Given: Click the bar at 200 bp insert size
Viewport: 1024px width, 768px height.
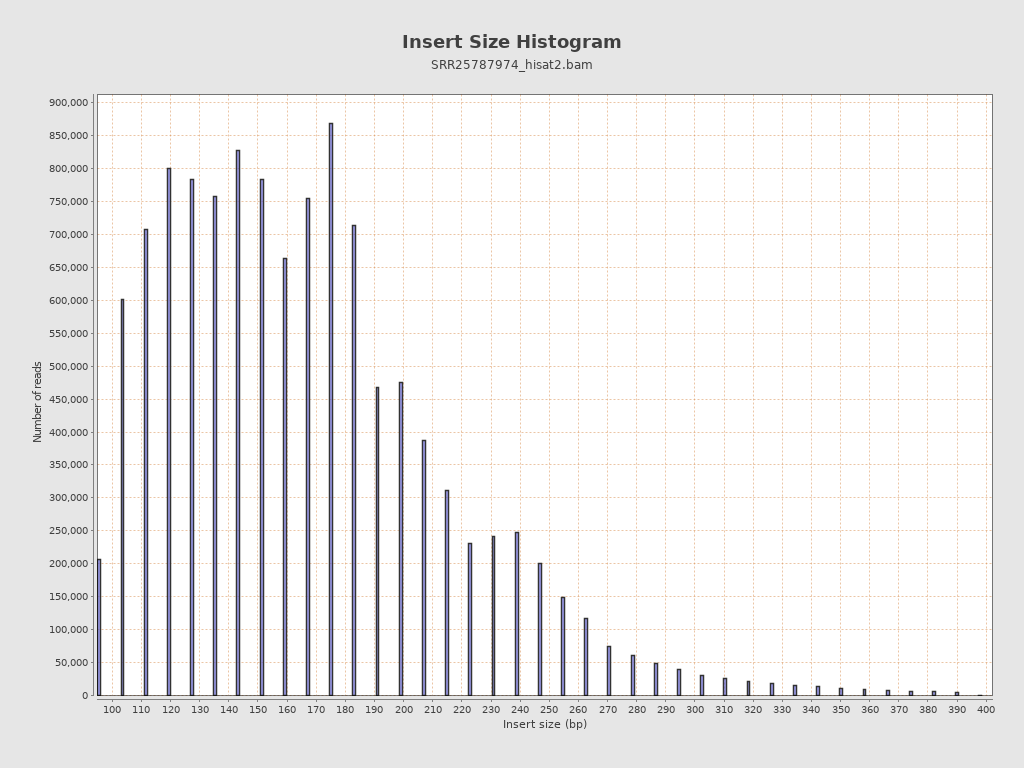Looking at the screenshot, I should pyautogui.click(x=401, y=539).
